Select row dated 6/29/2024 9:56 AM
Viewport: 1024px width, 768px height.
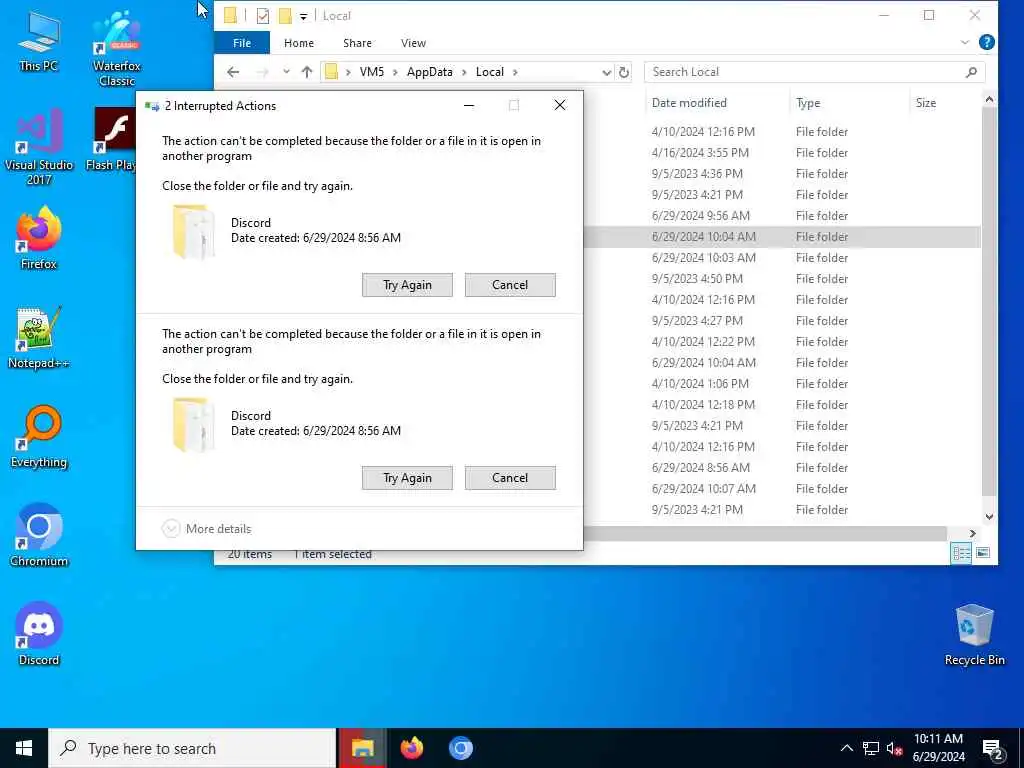point(782,216)
